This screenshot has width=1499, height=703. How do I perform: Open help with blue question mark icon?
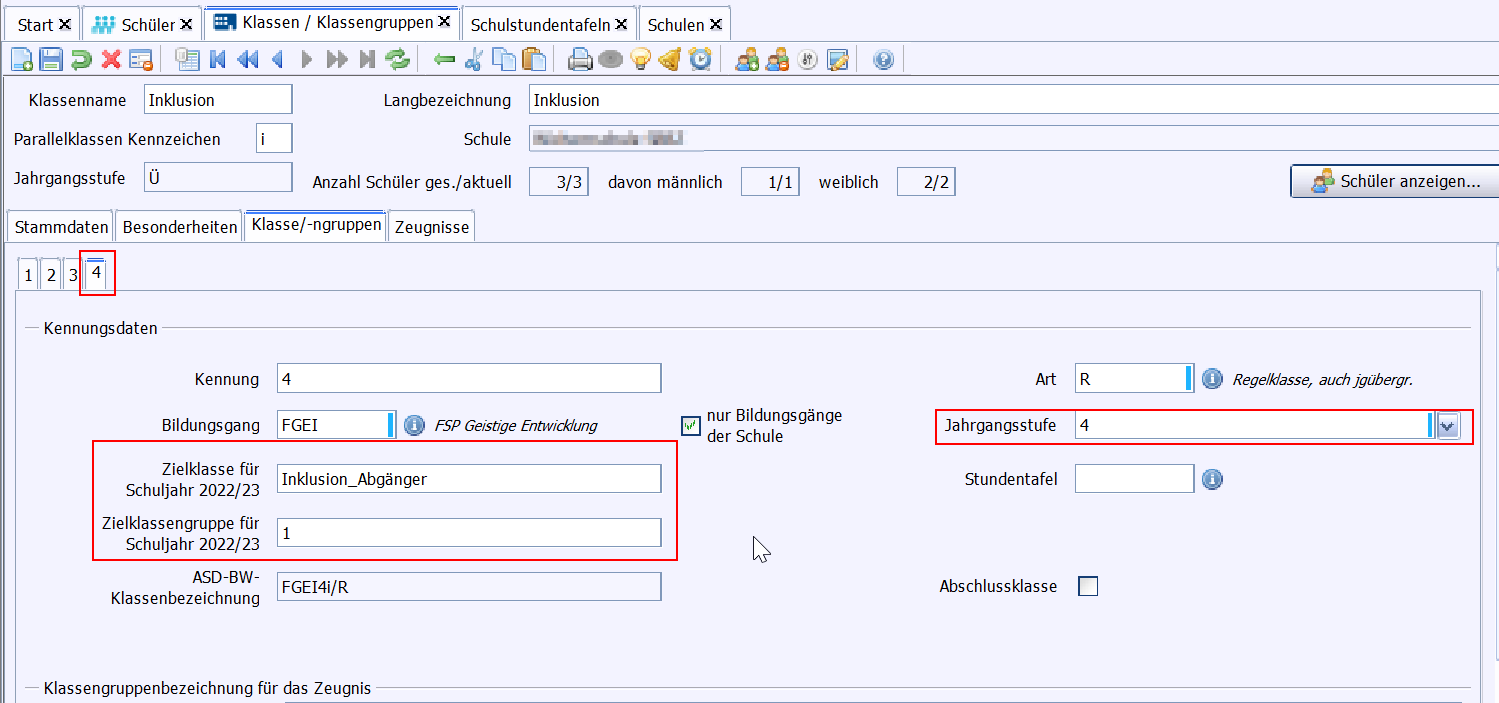pyautogui.click(x=883, y=60)
